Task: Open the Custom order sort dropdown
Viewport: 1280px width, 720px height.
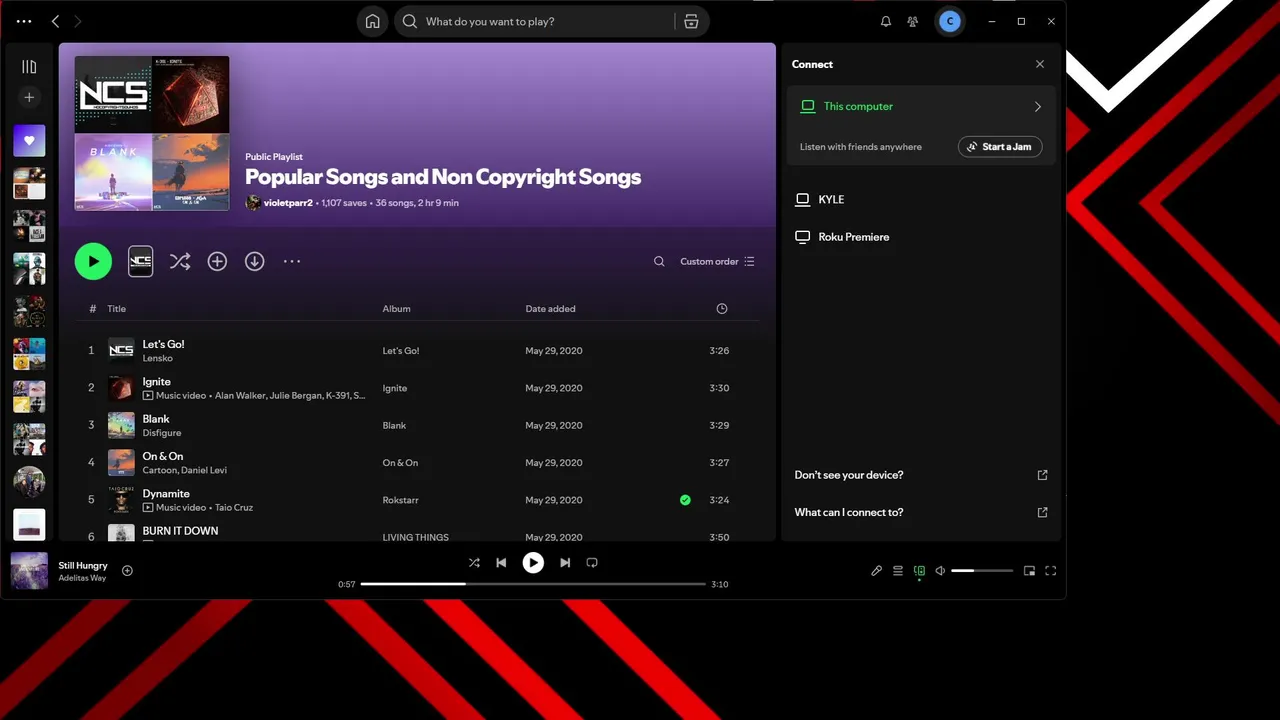Action: [x=717, y=261]
